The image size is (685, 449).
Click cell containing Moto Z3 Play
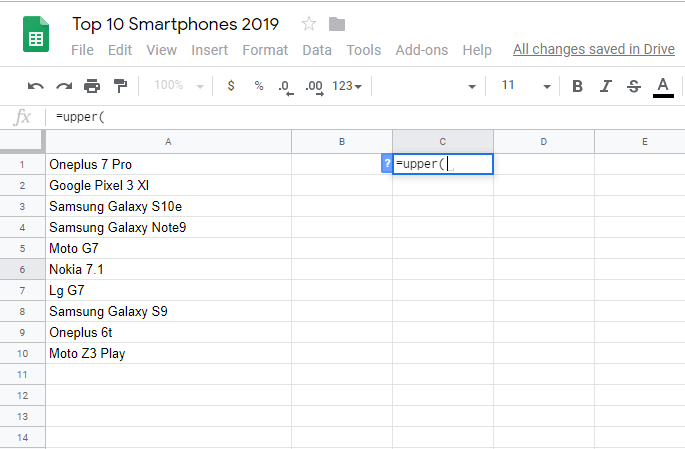[168, 353]
